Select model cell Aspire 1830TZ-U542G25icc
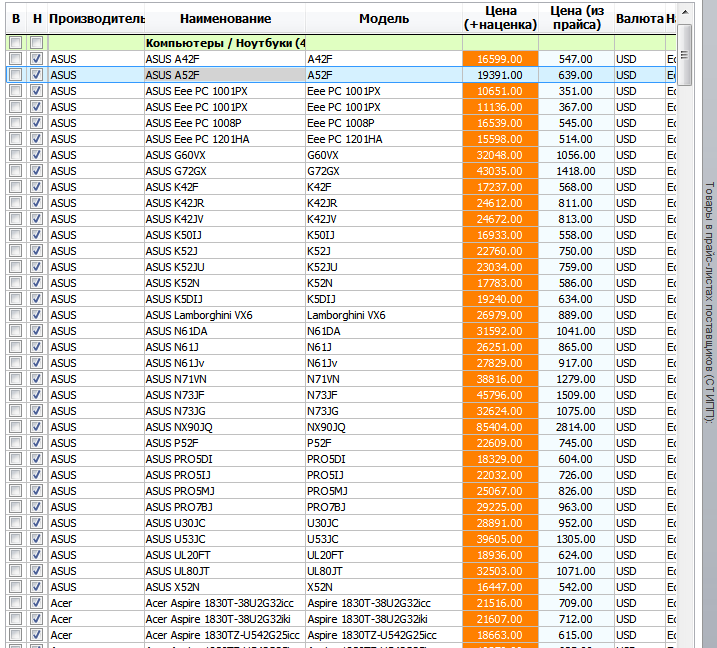 pos(384,635)
